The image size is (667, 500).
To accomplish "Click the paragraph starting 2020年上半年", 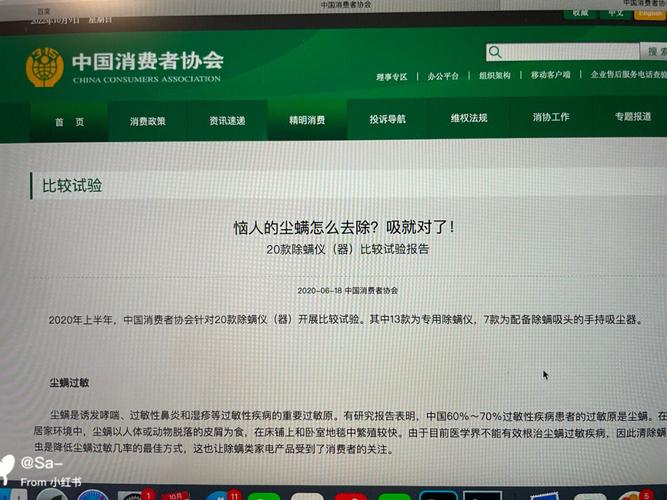I will click(346, 320).
